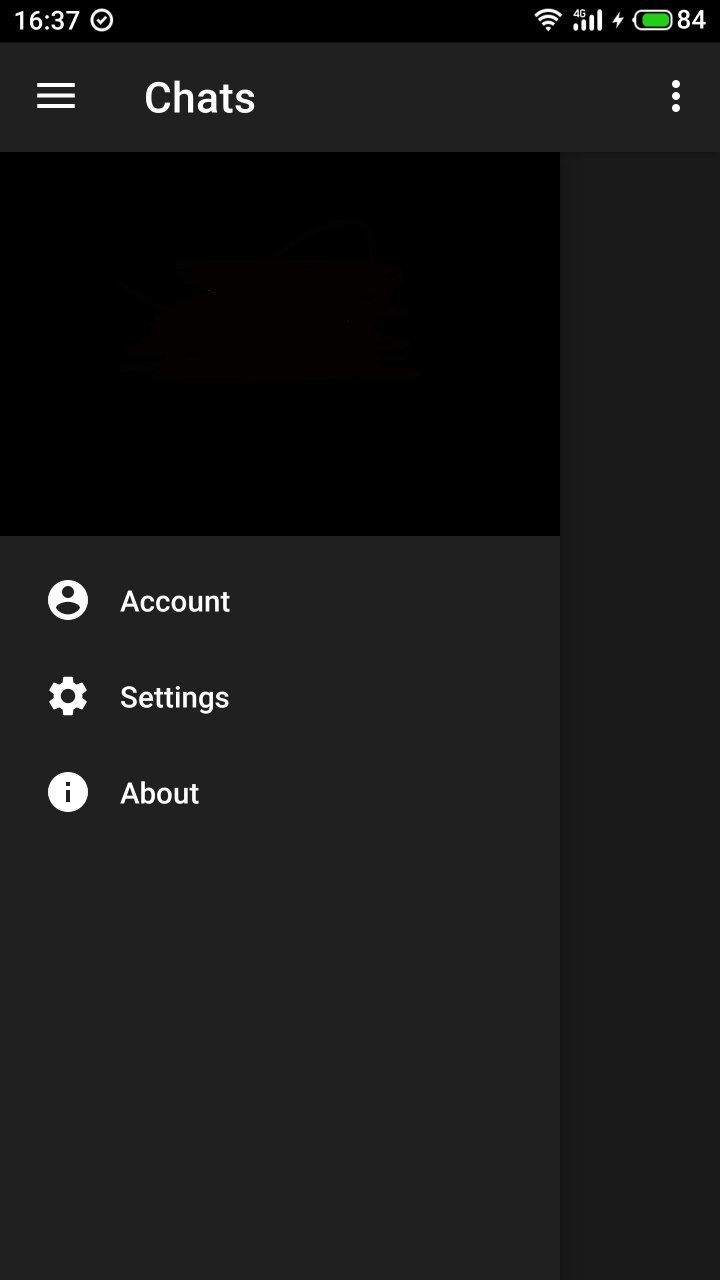
Task: Click the About info icon
Action: [x=68, y=792]
